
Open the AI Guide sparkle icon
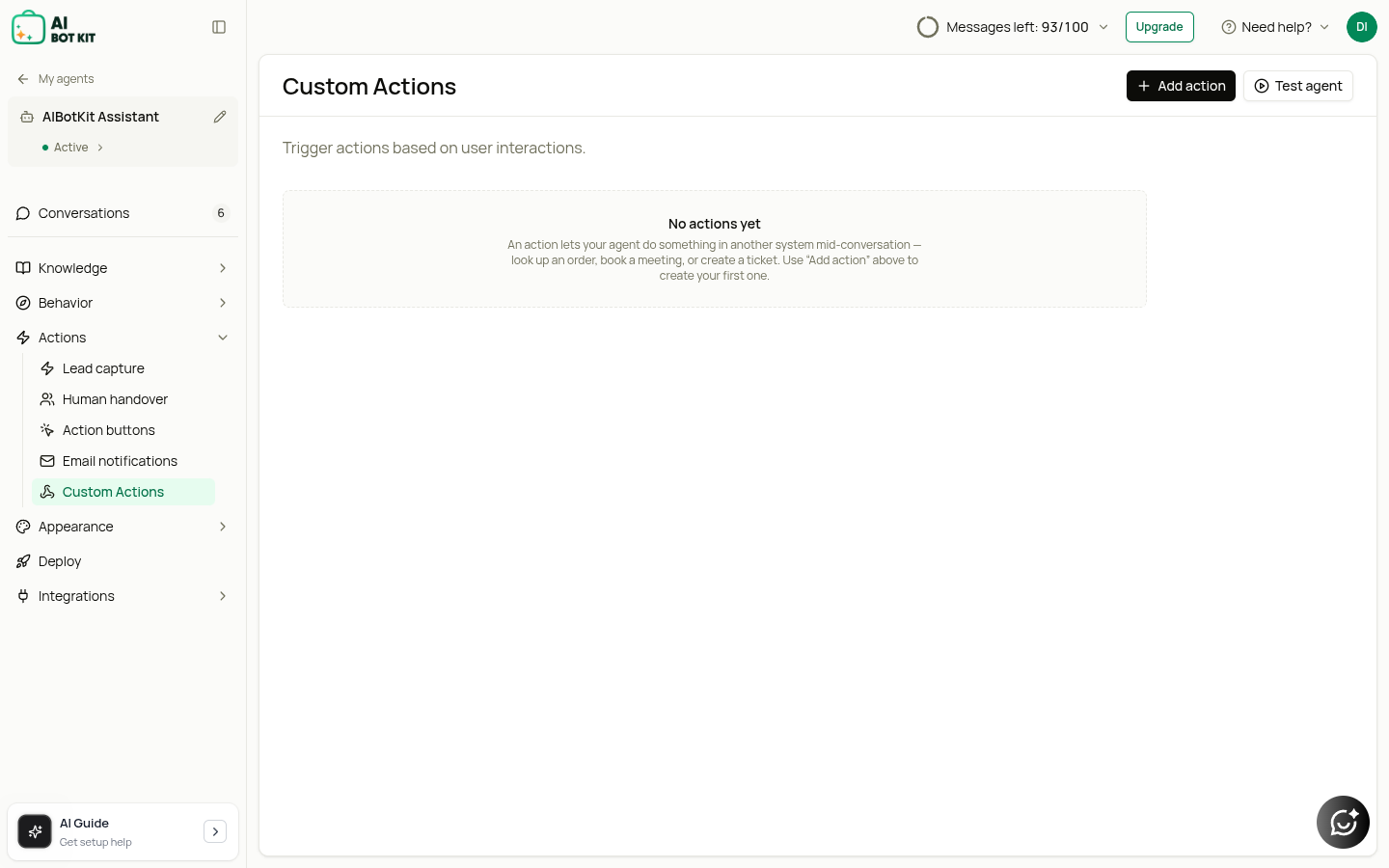pos(35,831)
